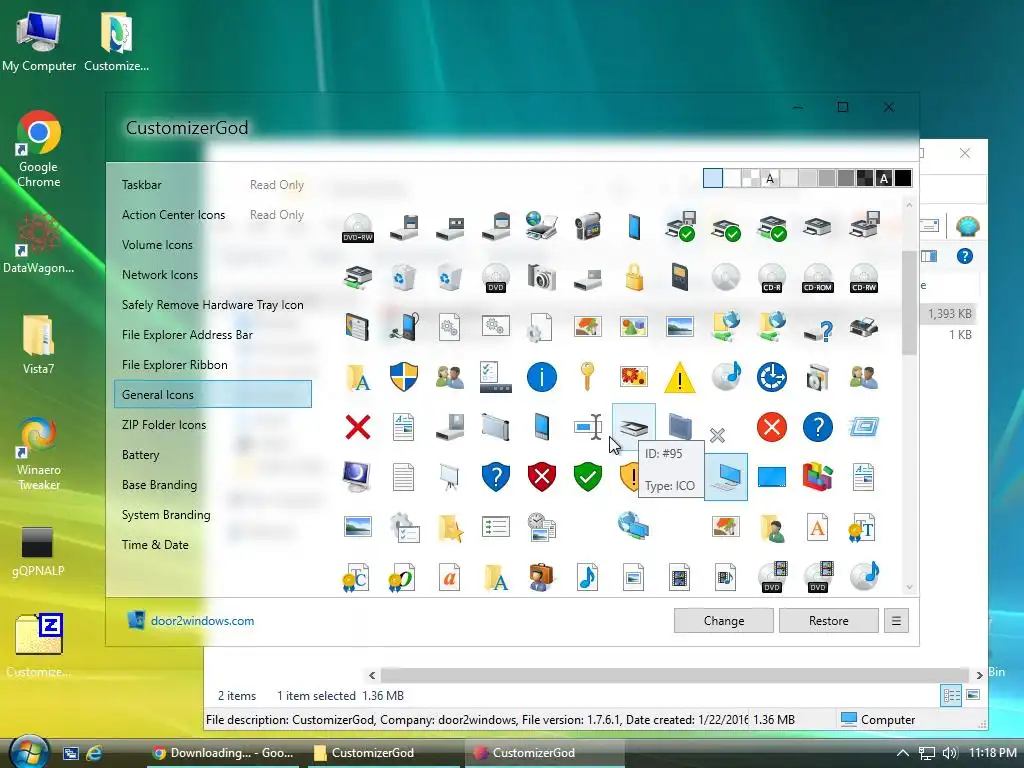Click the Explorer window help icon
The height and width of the screenshot is (768, 1024).
[x=965, y=256]
